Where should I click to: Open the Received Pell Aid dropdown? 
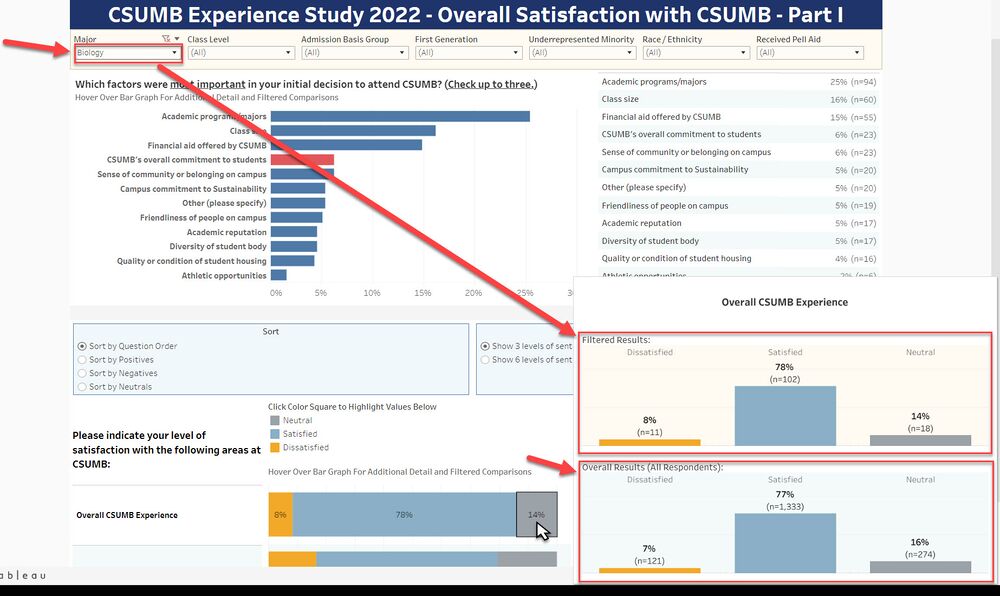(x=809, y=53)
